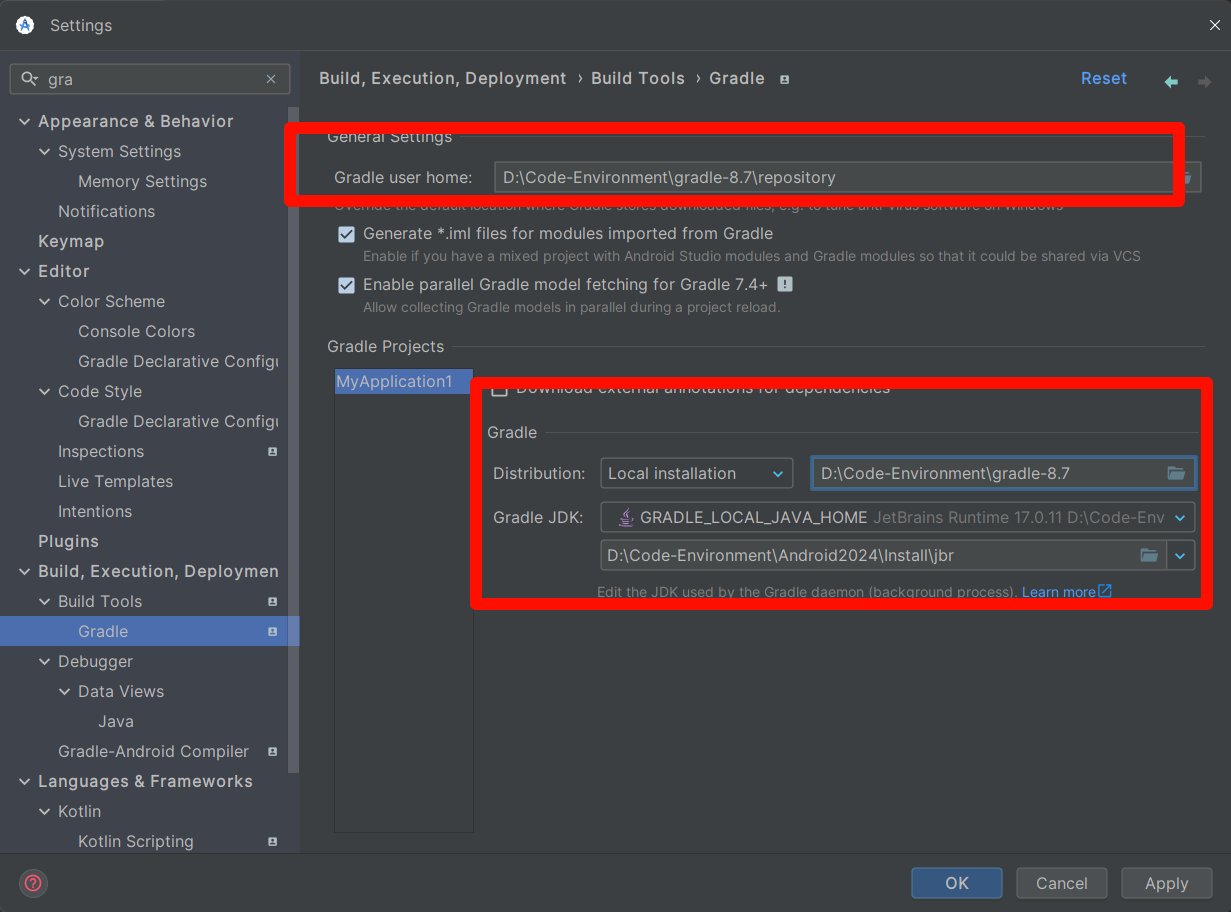Viewport: 1231px width, 912px height.
Task: Toggle Generate *.iml files checkbox
Action: 347,234
